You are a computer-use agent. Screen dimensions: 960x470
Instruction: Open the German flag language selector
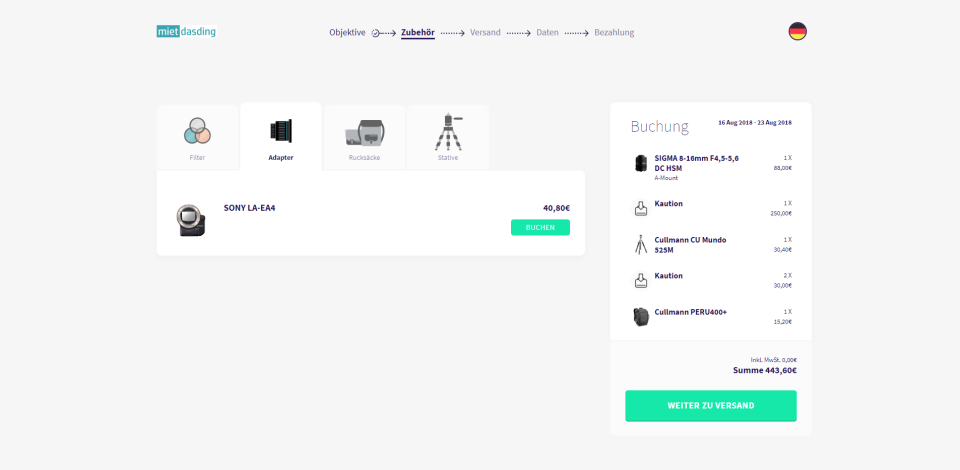[x=797, y=31]
